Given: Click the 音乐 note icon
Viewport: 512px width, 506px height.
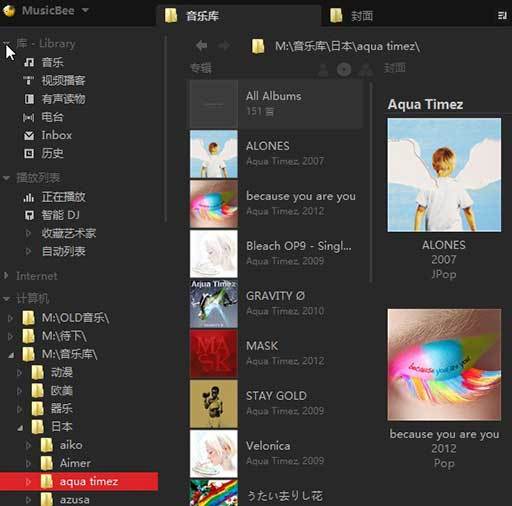Looking at the screenshot, I should pyautogui.click(x=29, y=62).
